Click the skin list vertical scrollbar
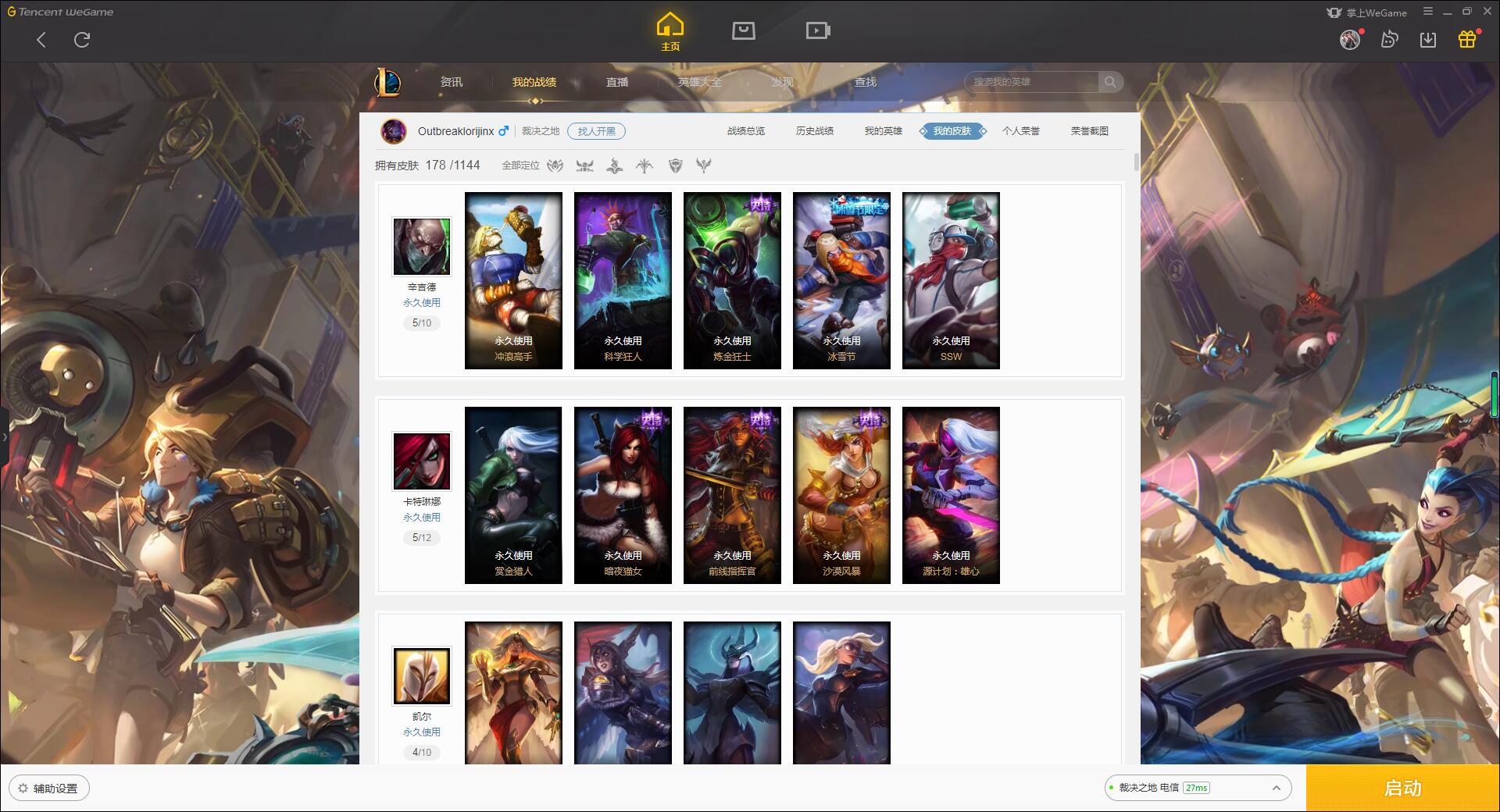 pyautogui.click(x=1136, y=162)
